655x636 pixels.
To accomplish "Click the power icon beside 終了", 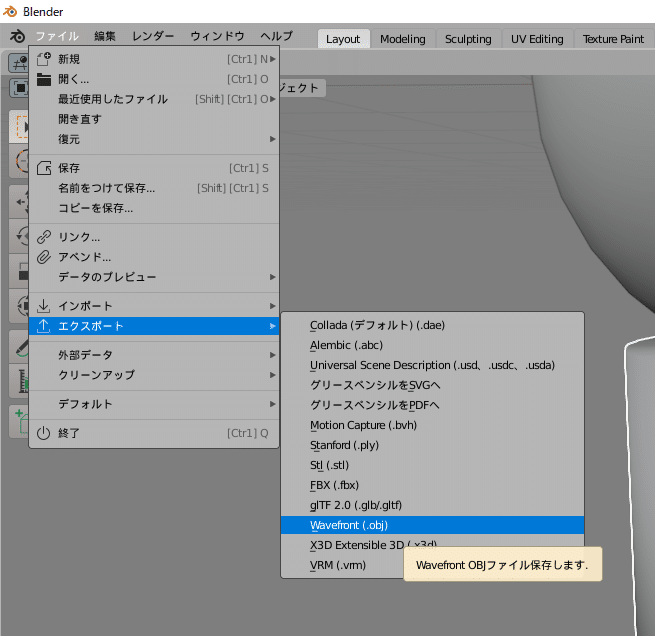I will point(44,433).
